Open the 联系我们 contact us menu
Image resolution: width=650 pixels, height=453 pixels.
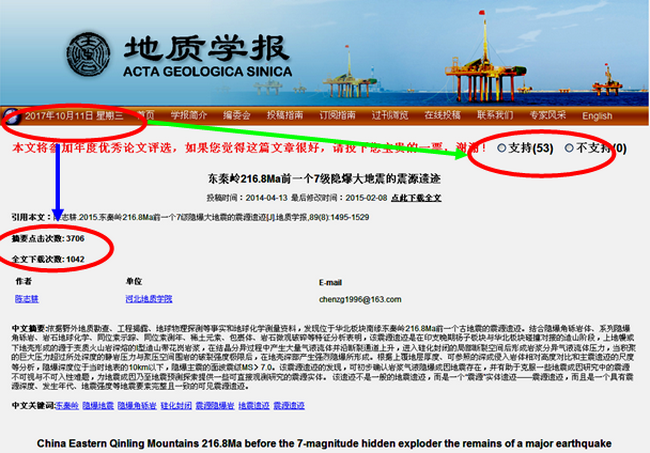point(495,115)
